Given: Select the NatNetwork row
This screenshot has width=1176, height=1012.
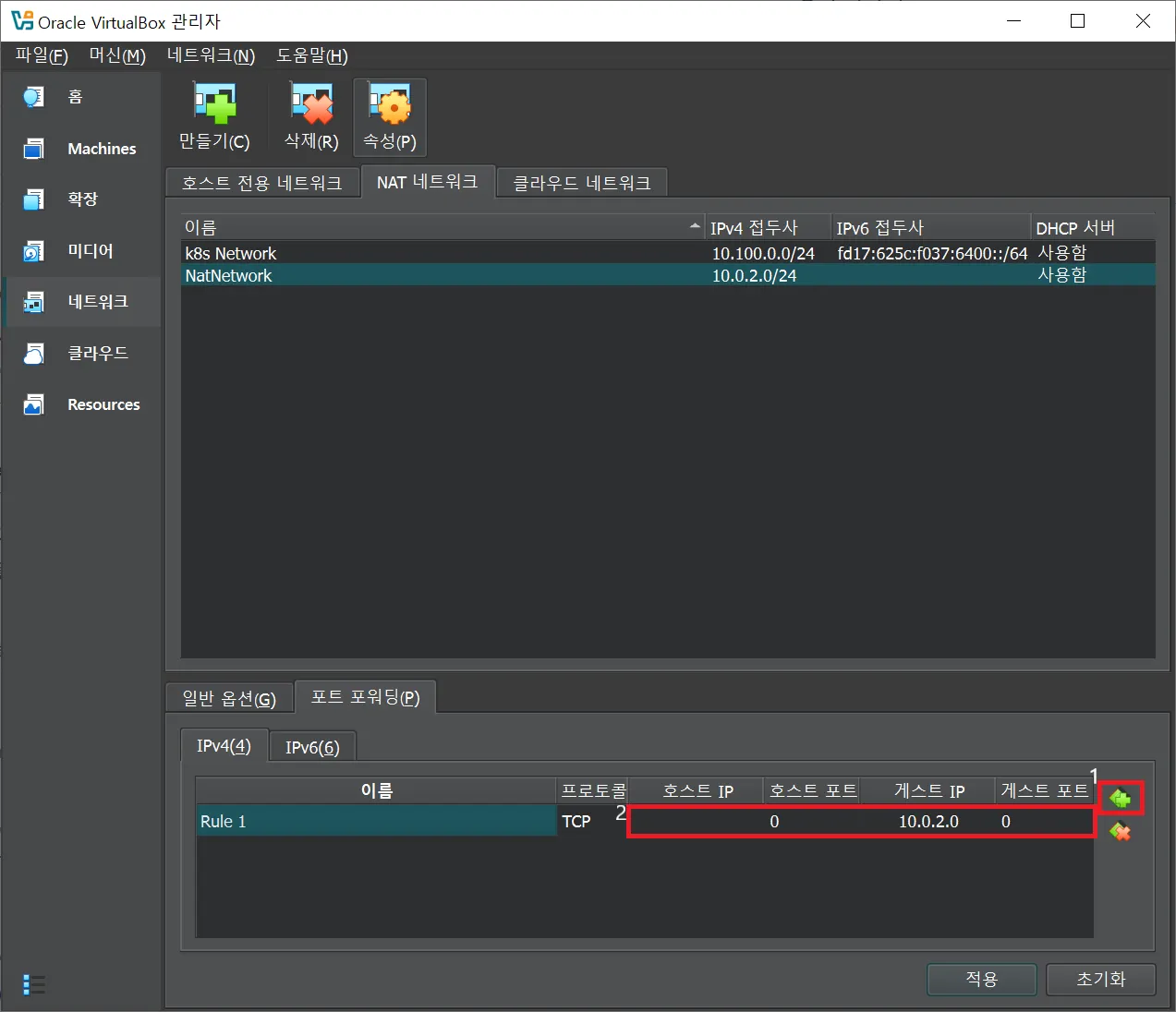Looking at the screenshot, I should point(668,275).
